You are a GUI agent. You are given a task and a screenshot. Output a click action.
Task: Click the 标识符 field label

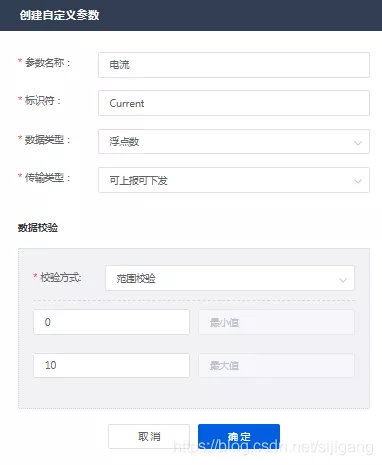pos(42,101)
